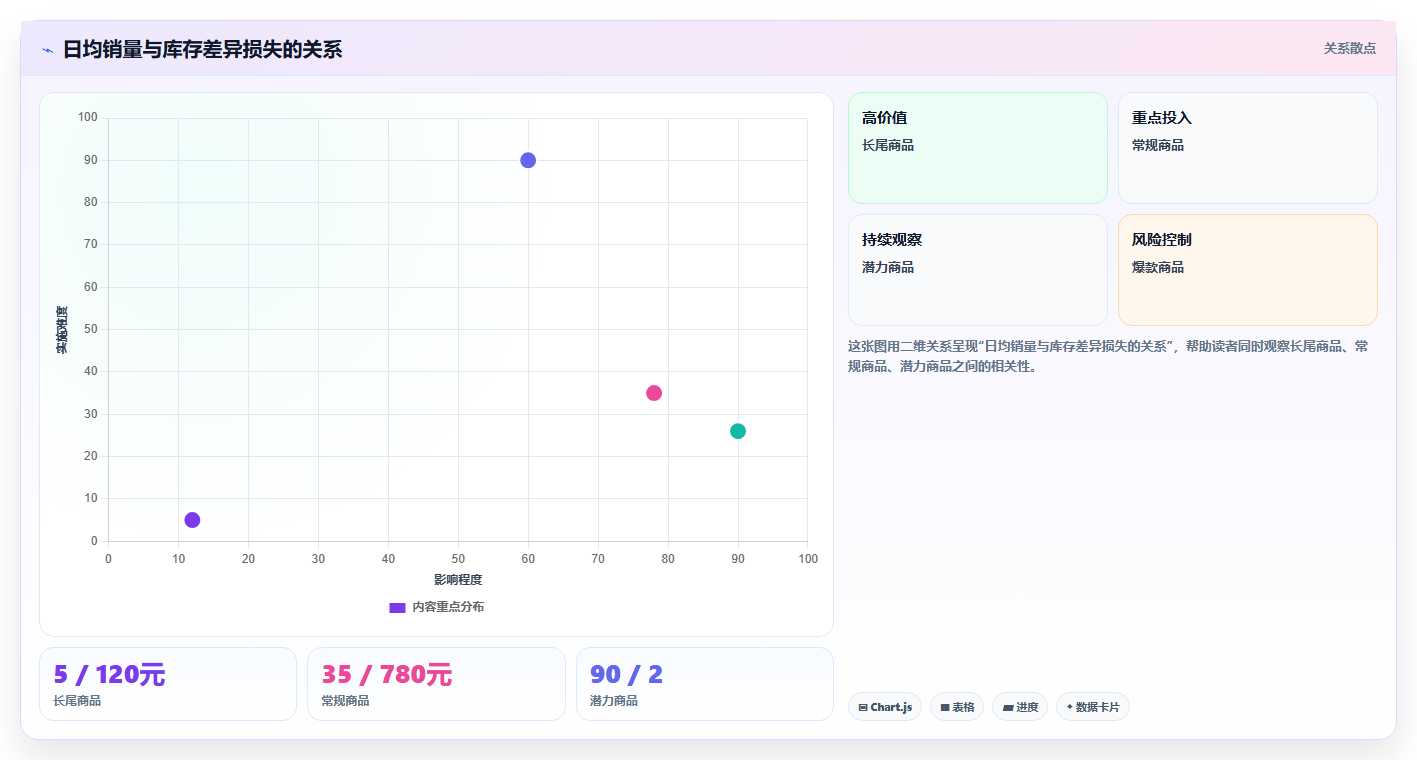Image resolution: width=1417 pixels, height=760 pixels.
Task: Click the purple scatter point near x=12
Action: coord(192,520)
